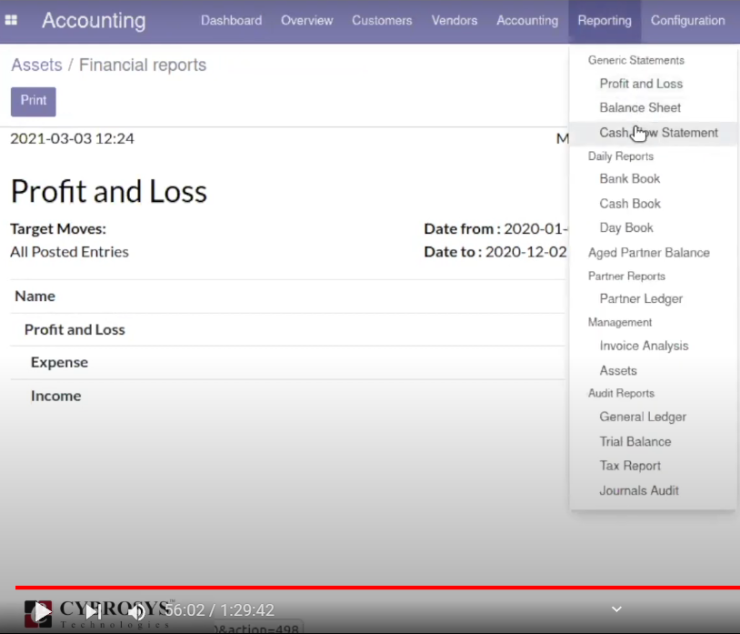This screenshot has height=634, width=740.
Task: Click the video time 56:02 display
Action: [185, 610]
